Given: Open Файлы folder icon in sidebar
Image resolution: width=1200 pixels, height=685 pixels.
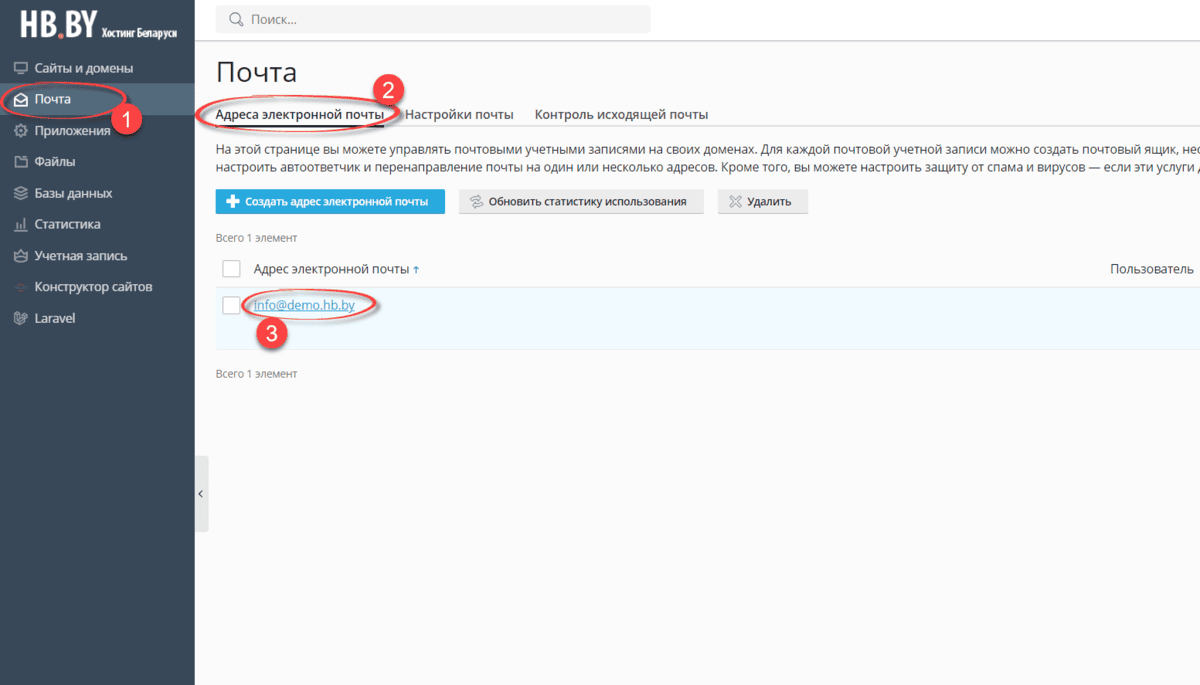Looking at the screenshot, I should coord(20,162).
